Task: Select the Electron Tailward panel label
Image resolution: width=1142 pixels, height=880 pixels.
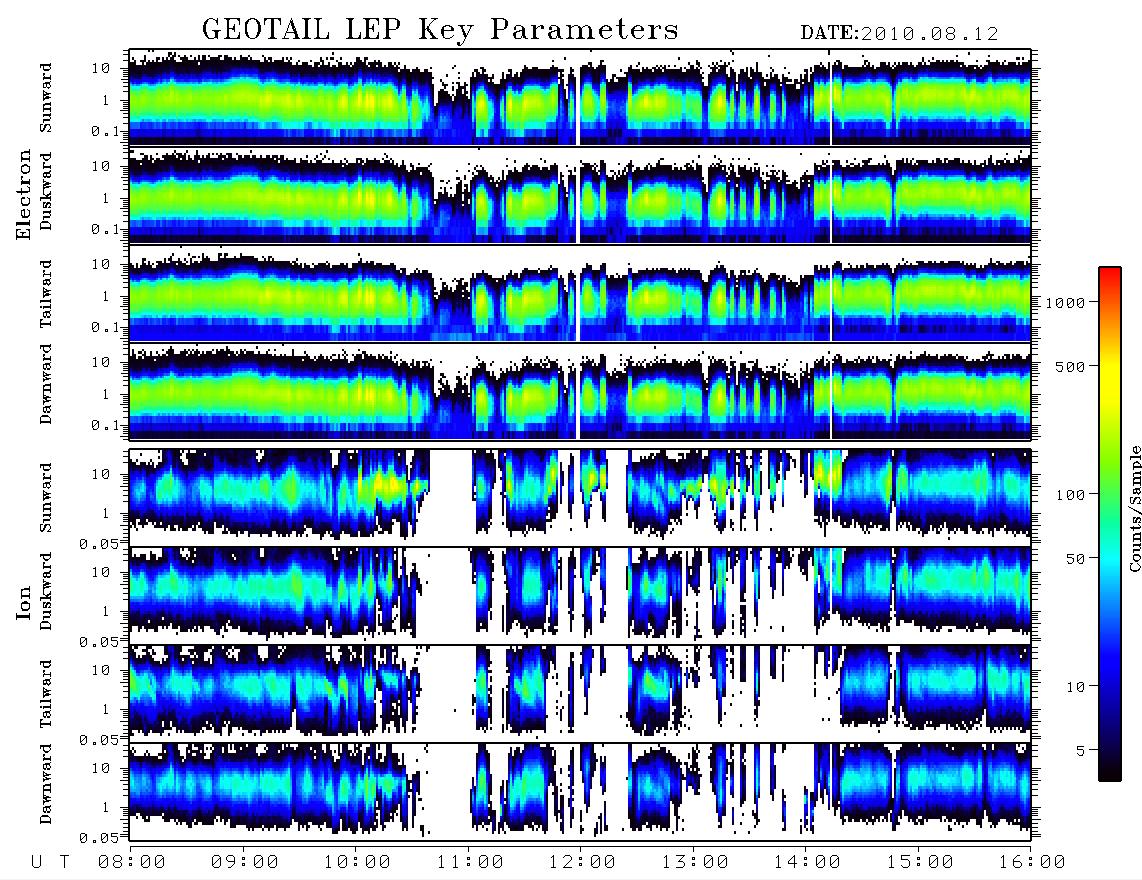Action: (x=46, y=294)
